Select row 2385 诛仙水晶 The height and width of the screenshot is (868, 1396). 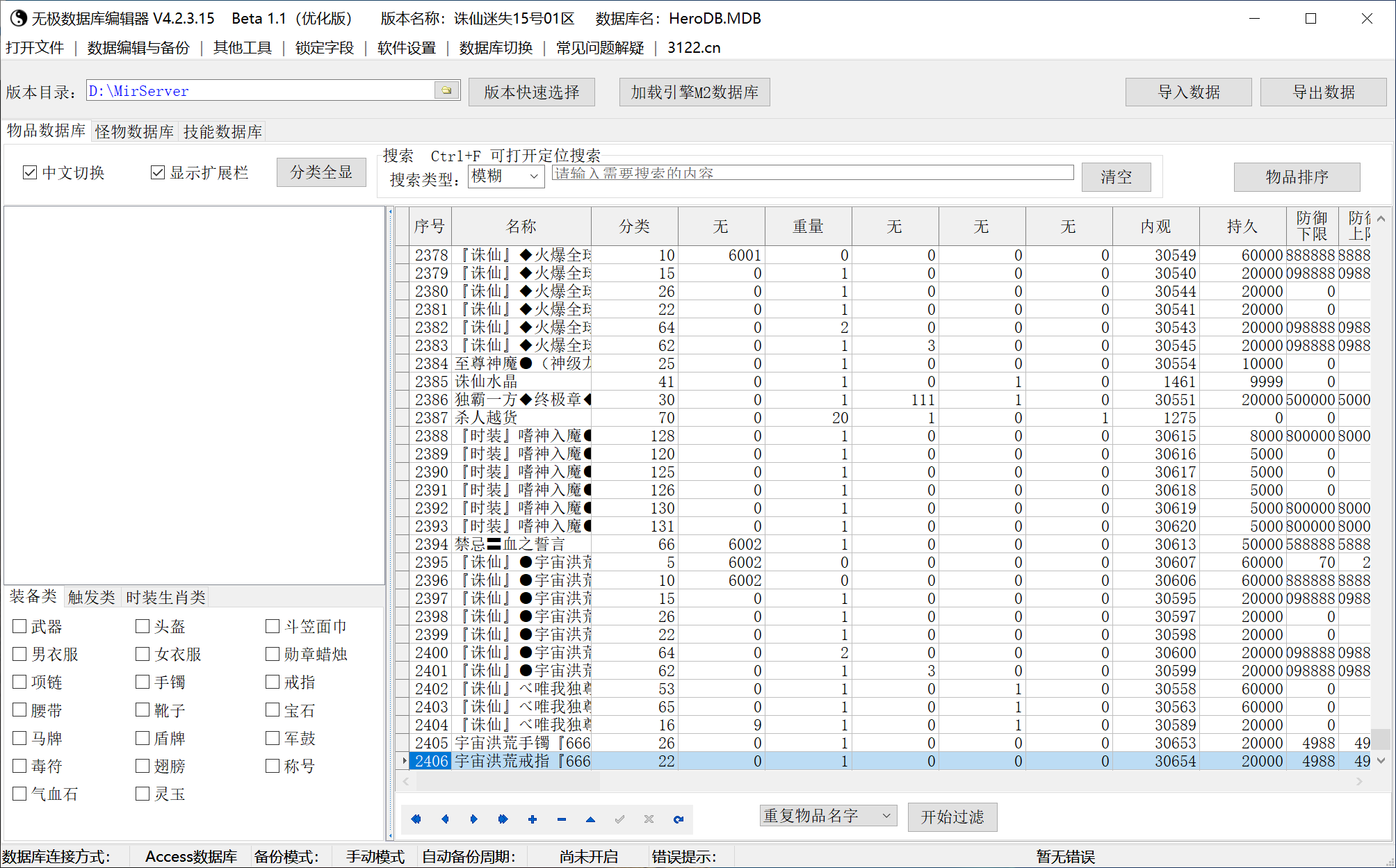883,382
